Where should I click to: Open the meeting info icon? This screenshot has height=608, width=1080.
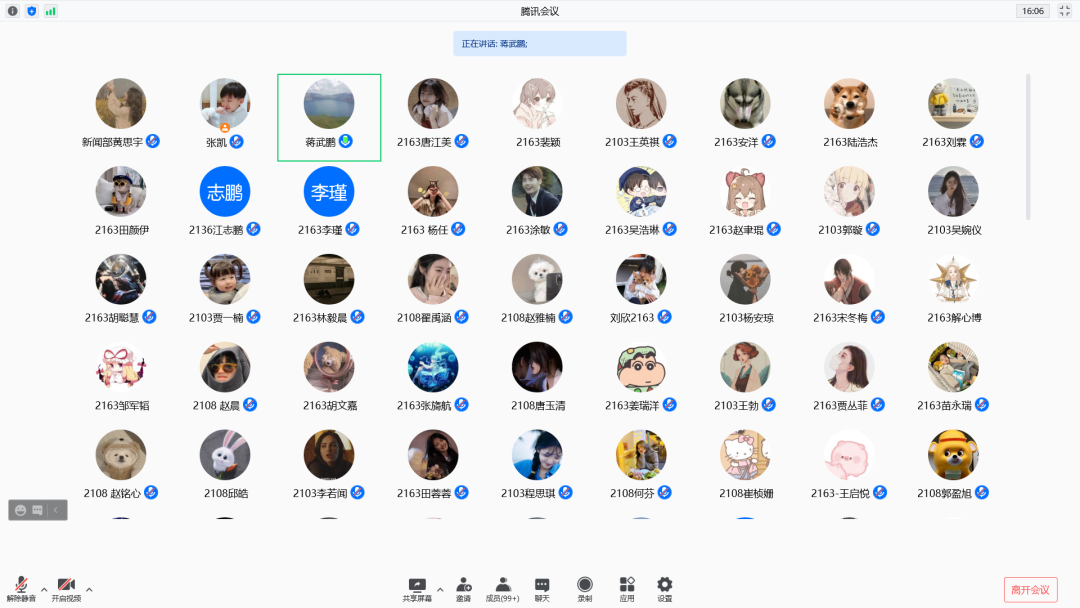[13, 11]
